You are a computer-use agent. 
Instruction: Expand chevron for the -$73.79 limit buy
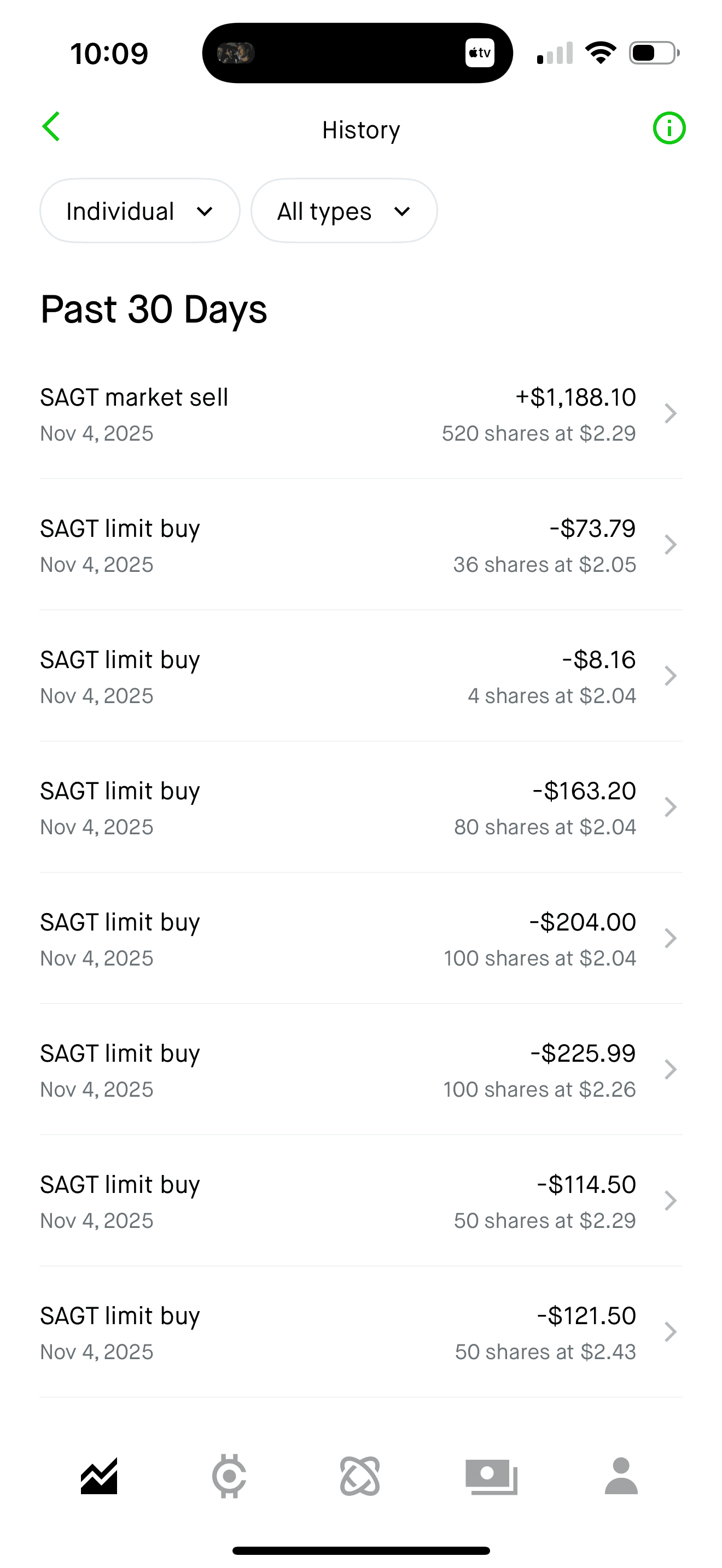point(670,545)
